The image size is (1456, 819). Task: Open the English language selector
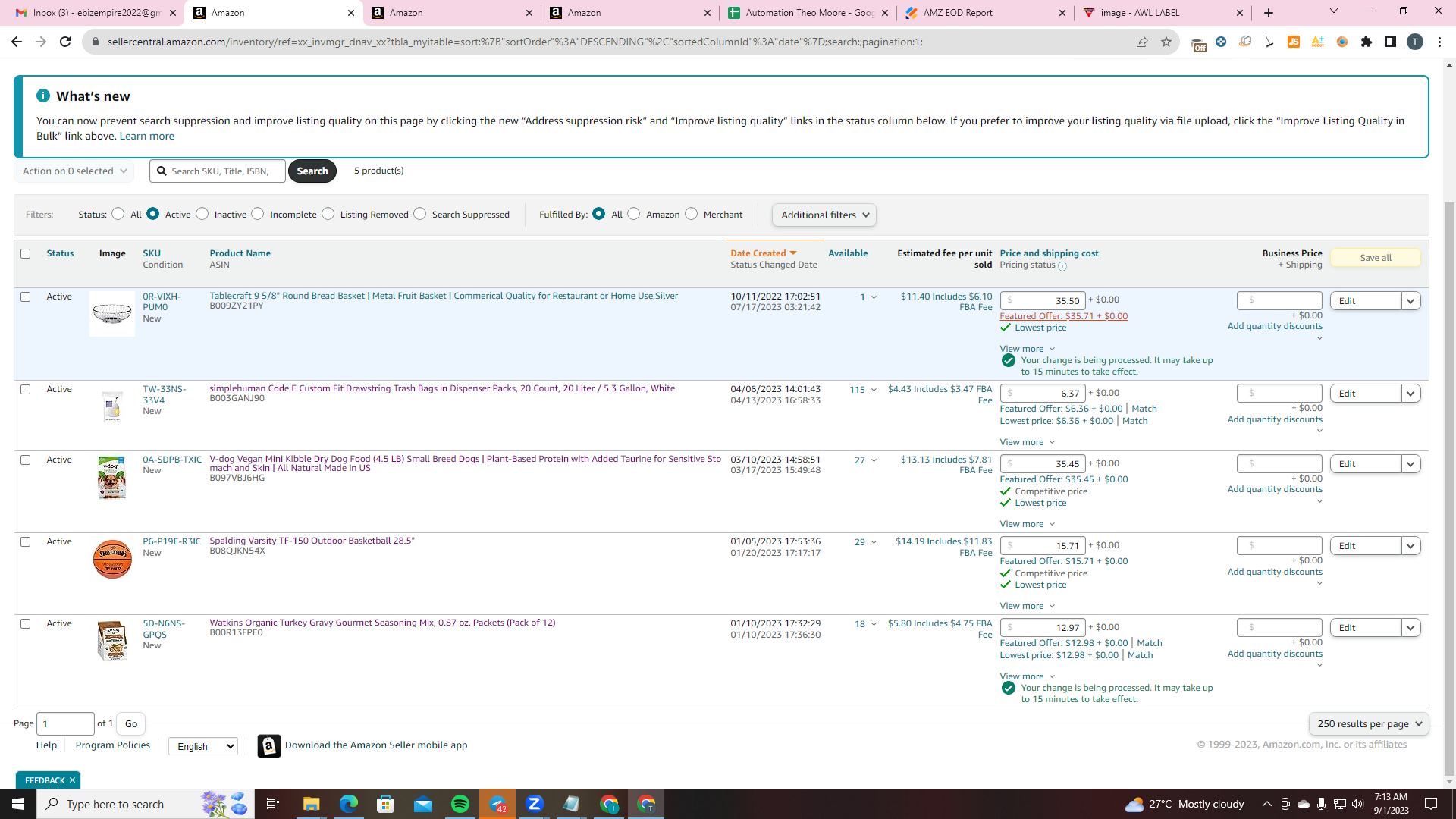point(203,746)
